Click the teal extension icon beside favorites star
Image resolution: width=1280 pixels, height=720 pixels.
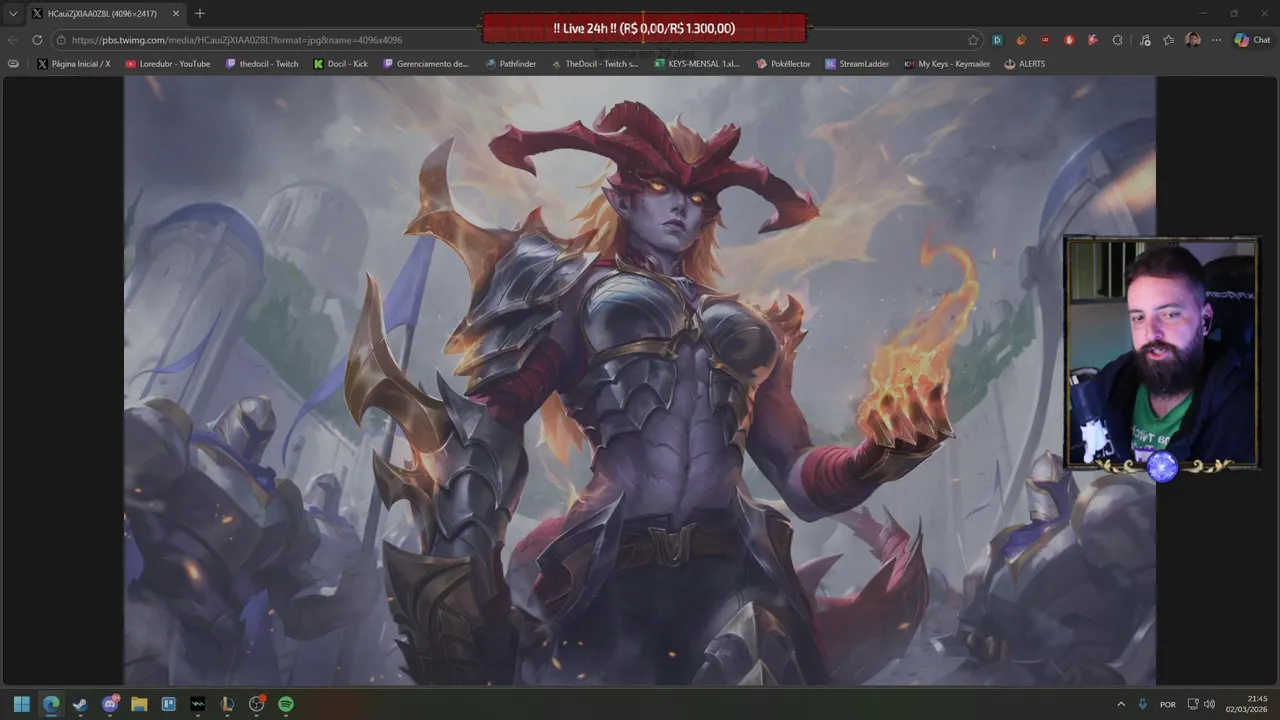(x=998, y=40)
